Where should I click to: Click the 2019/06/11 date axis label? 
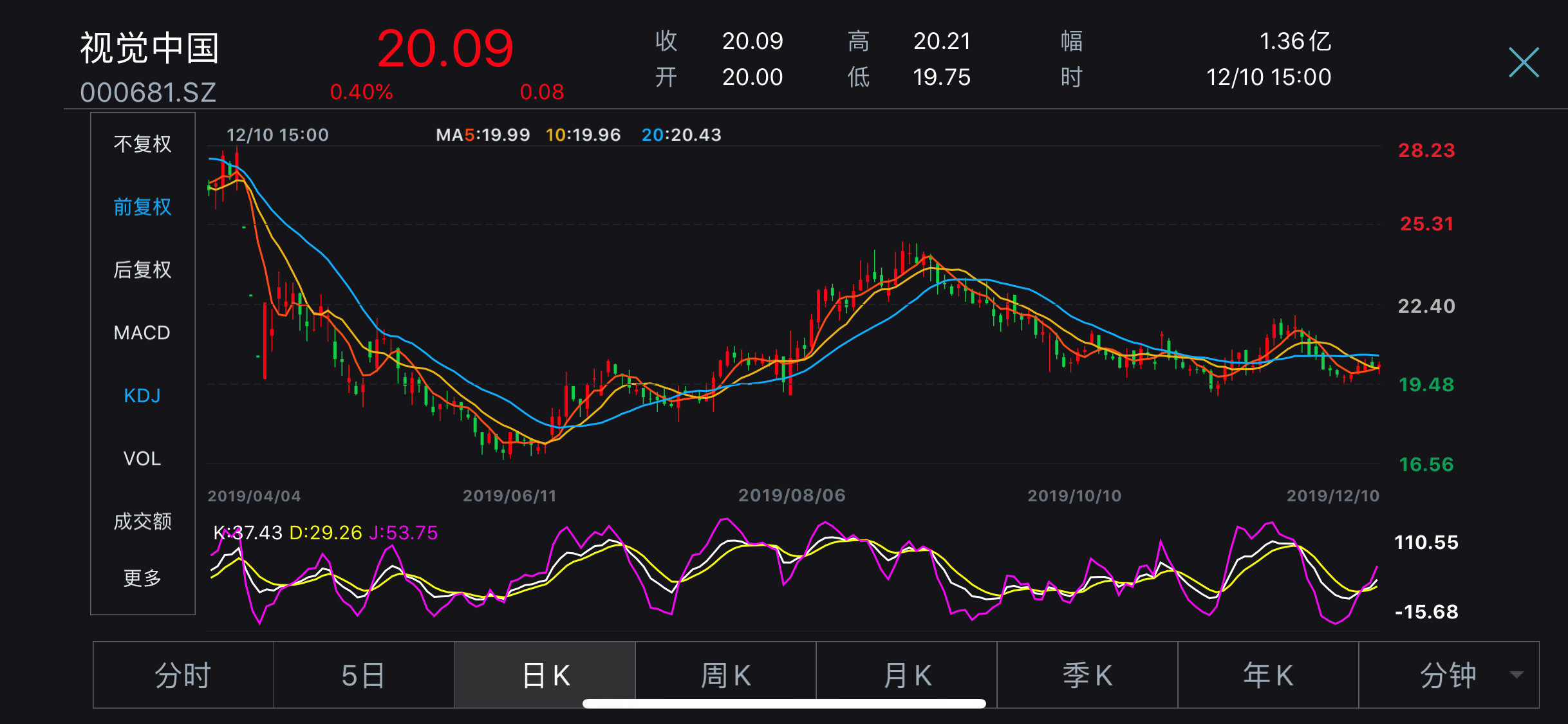[x=510, y=496]
